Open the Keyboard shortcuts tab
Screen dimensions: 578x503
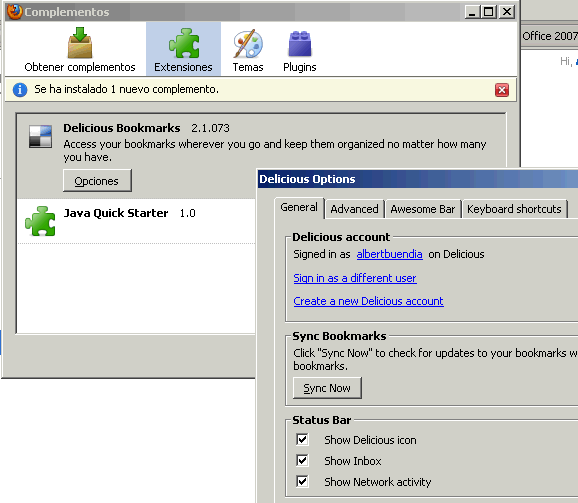514,209
